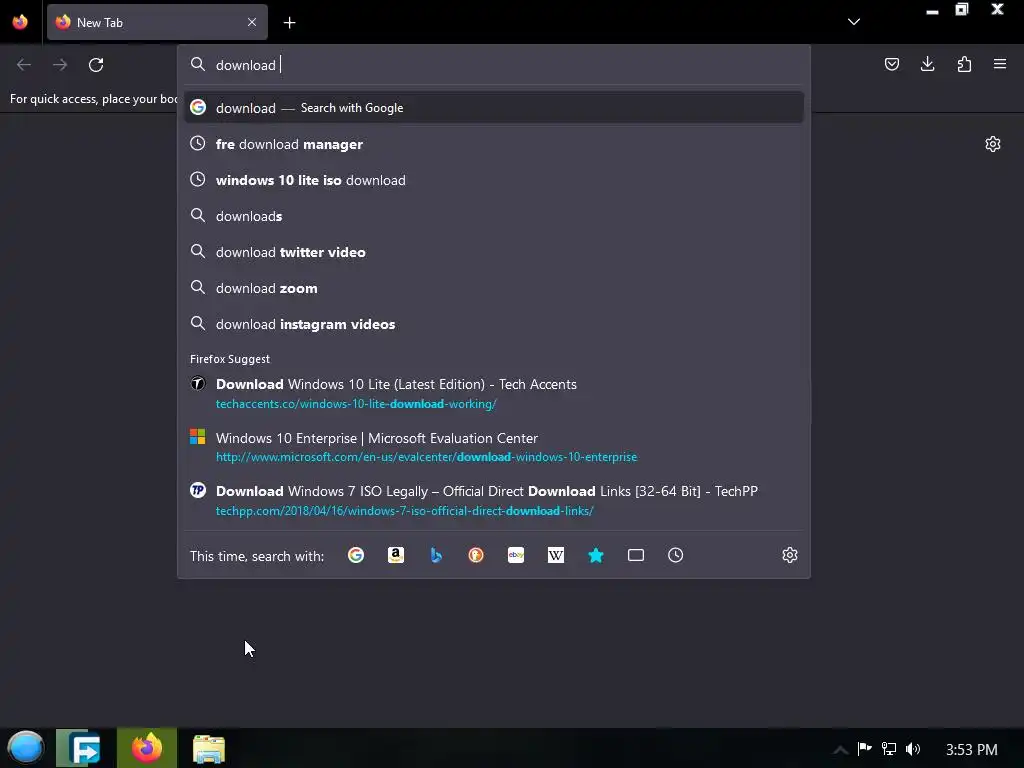This screenshot has height=768, width=1024.
Task: Click magnifier icon beside 'download zoom'
Action: click(198, 287)
